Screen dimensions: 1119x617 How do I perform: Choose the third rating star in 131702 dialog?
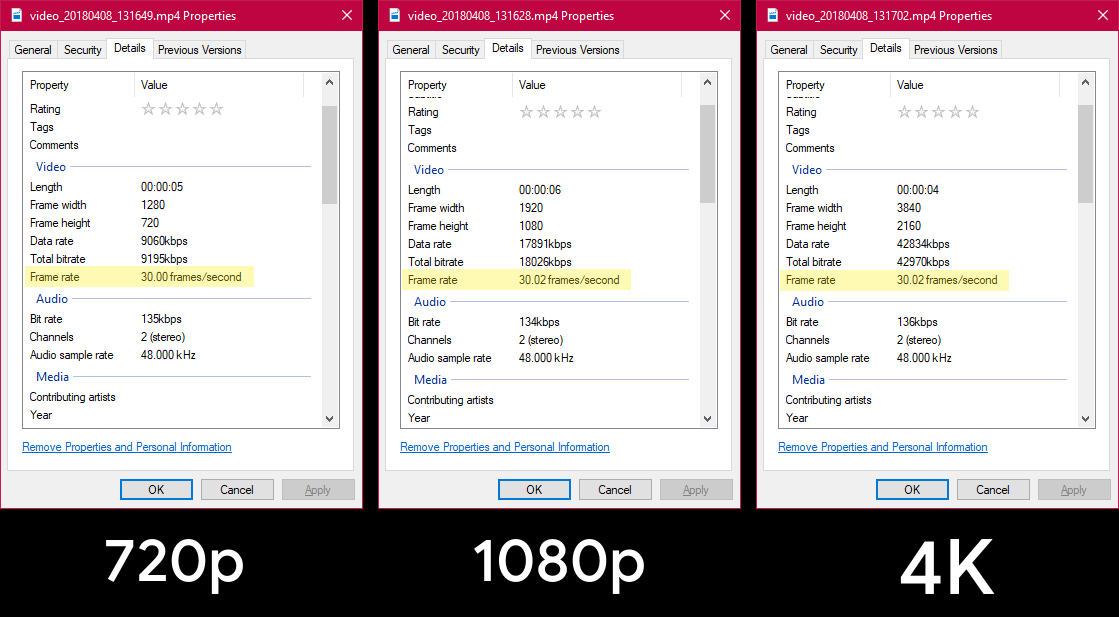(x=939, y=112)
